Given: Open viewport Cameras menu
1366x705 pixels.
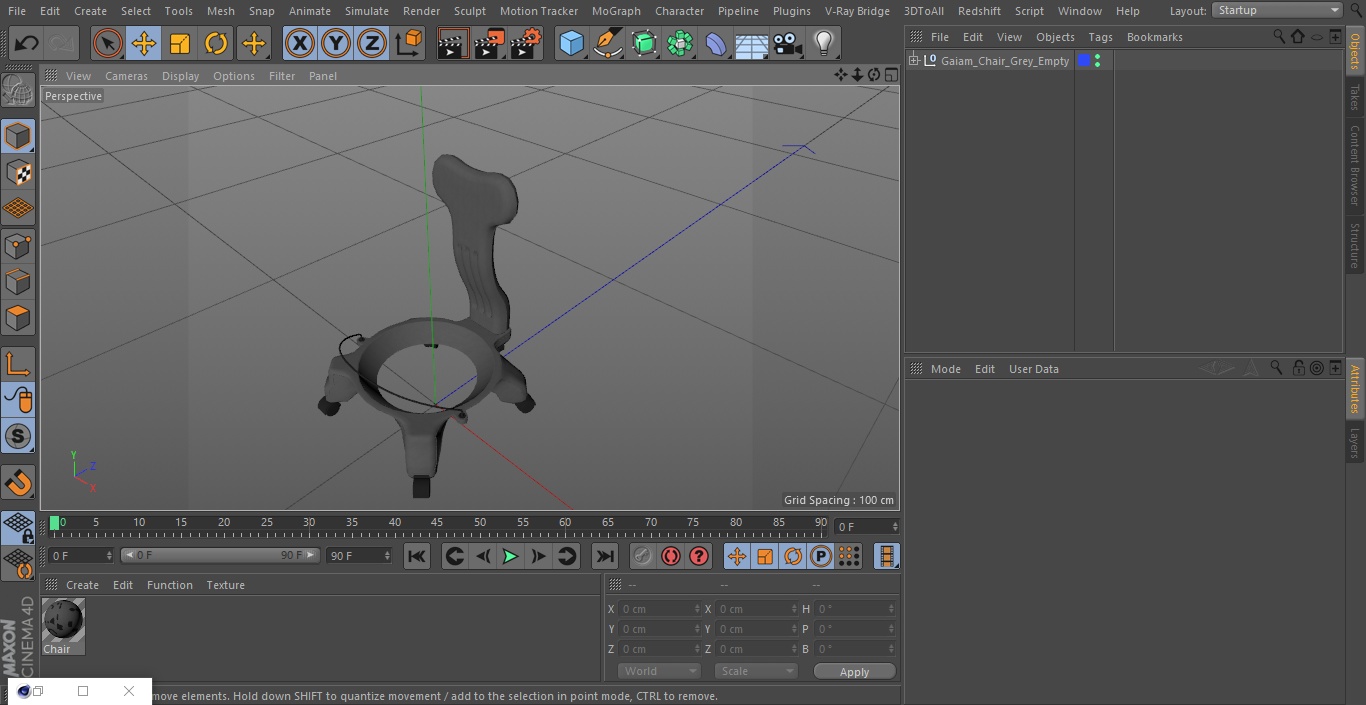Looking at the screenshot, I should pyautogui.click(x=126, y=76).
